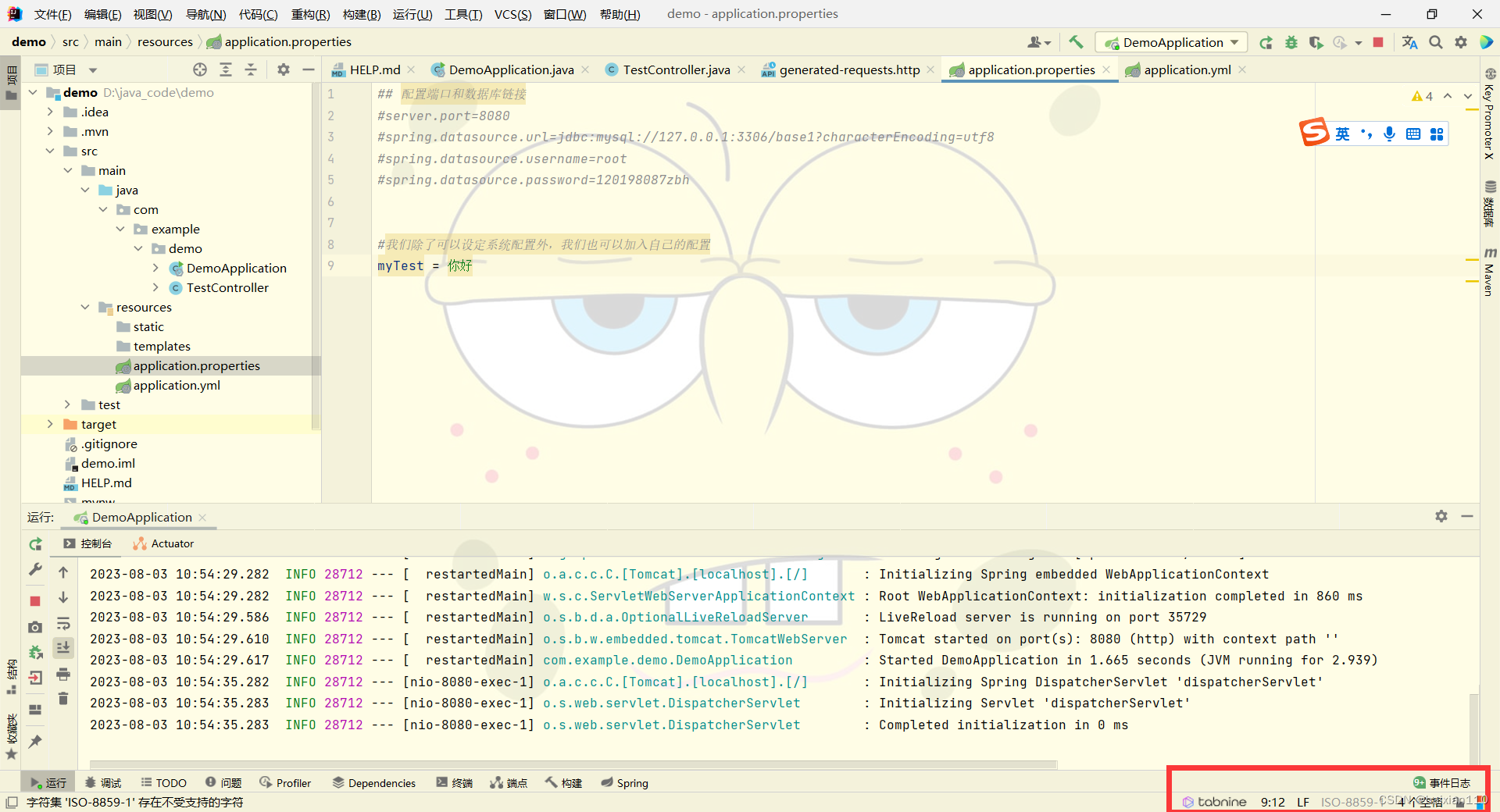Open Sogou toolbox grid icon
Screen dimensions: 1500x812
click(x=1437, y=134)
